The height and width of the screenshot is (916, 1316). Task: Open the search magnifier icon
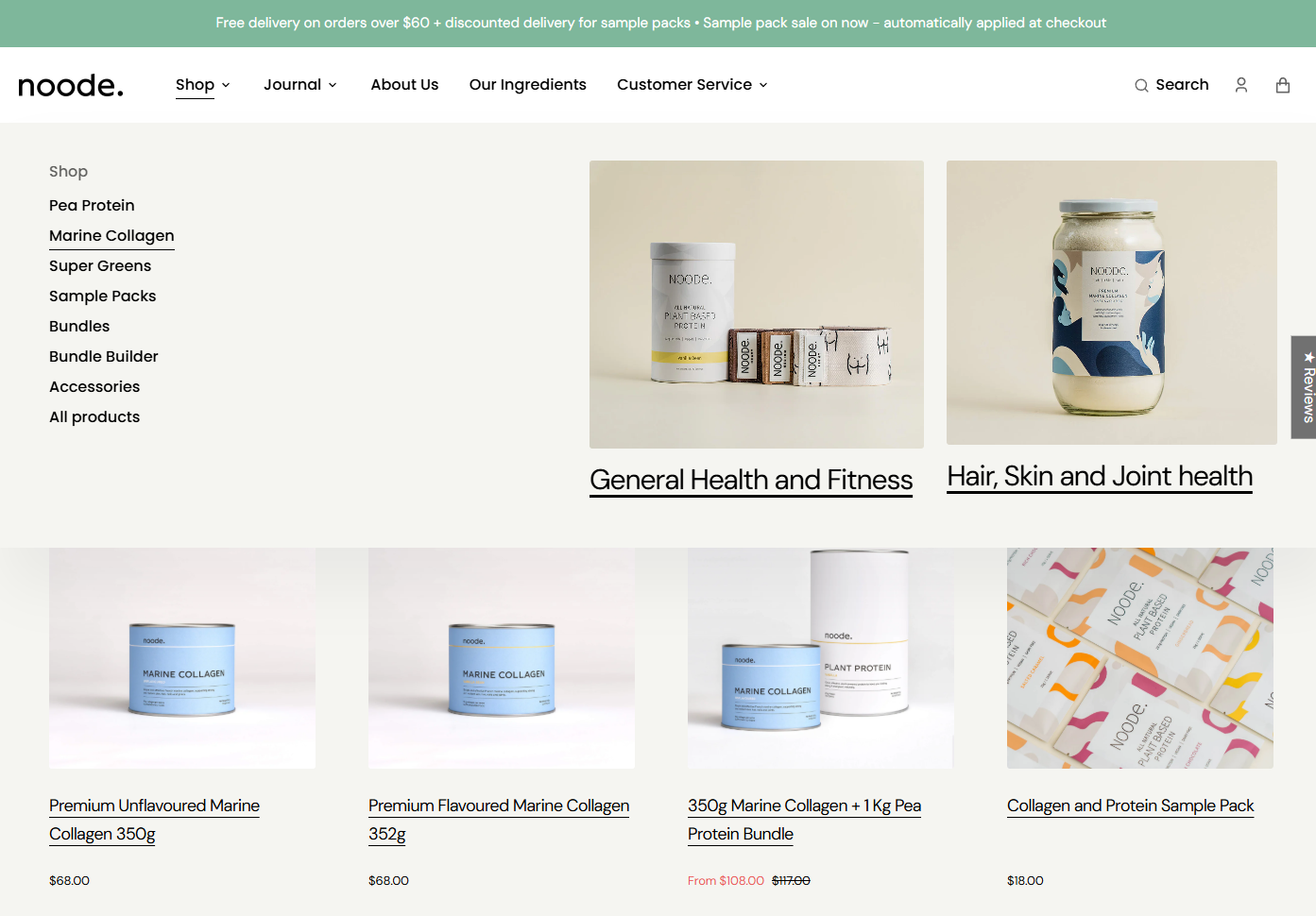[x=1141, y=86]
